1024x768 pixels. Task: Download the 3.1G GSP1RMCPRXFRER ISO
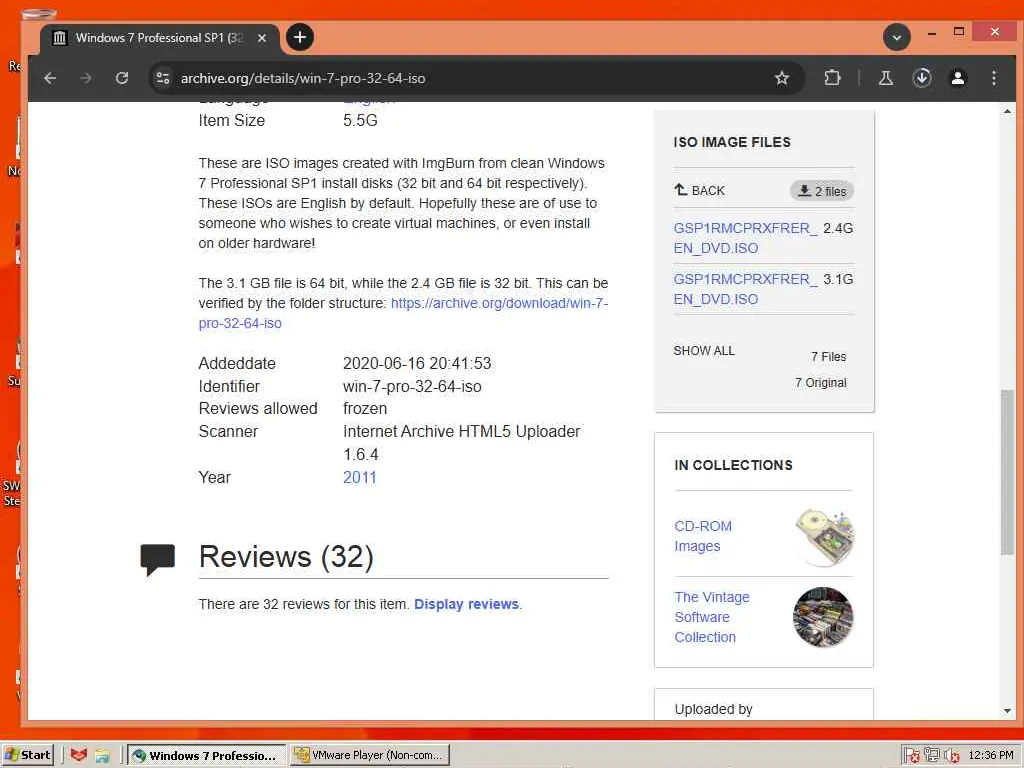pyautogui.click(x=744, y=289)
